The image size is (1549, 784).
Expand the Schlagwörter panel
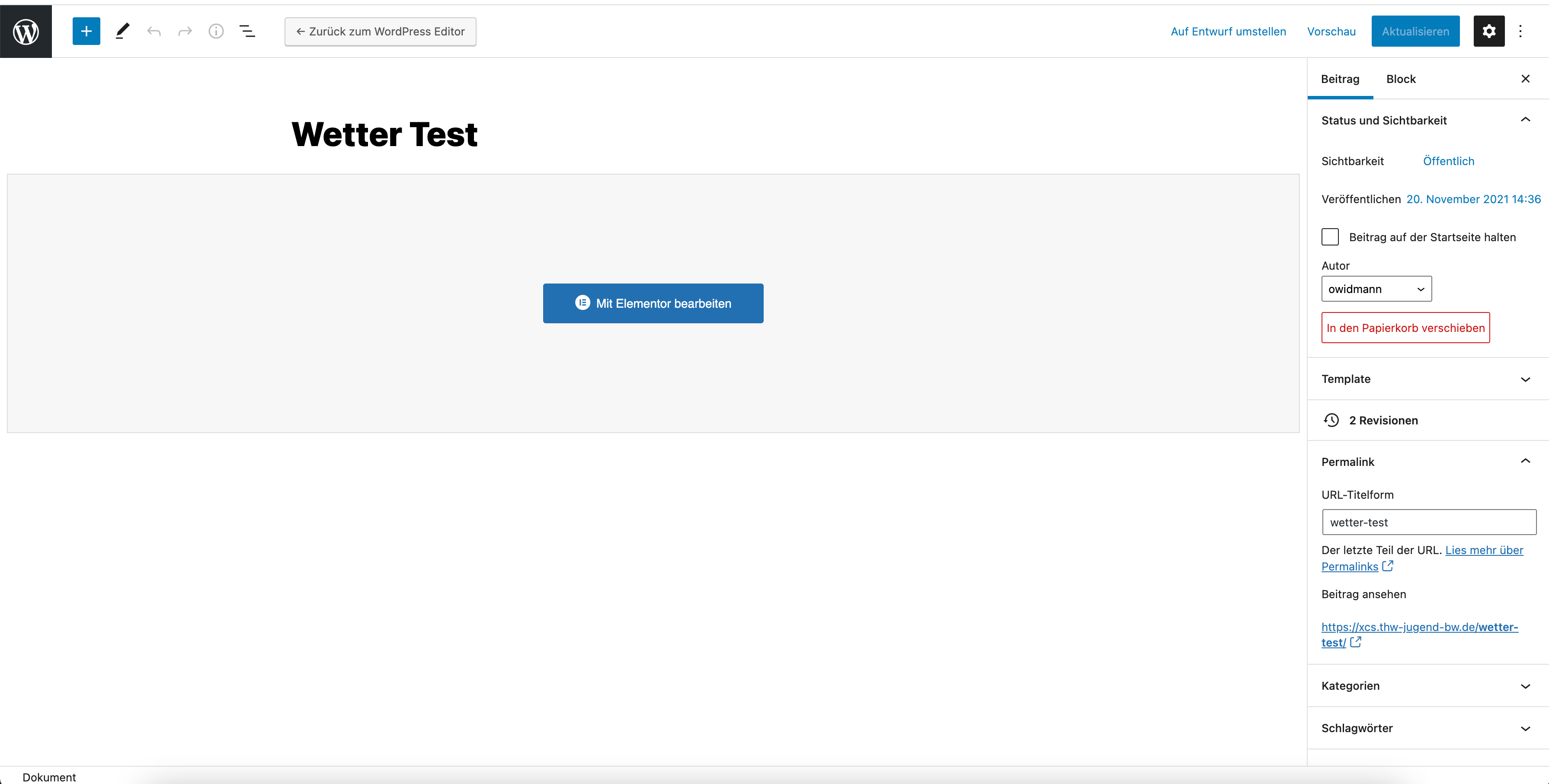point(1427,728)
